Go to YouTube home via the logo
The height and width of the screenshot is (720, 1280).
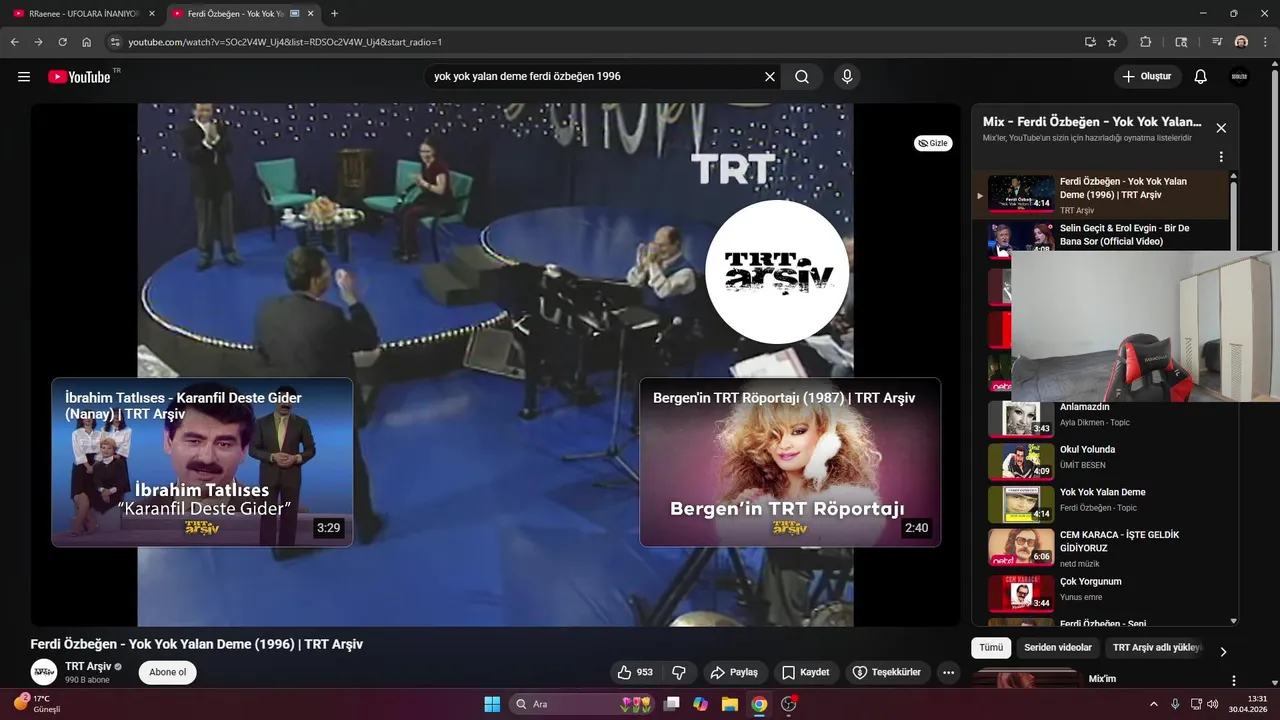click(80, 77)
